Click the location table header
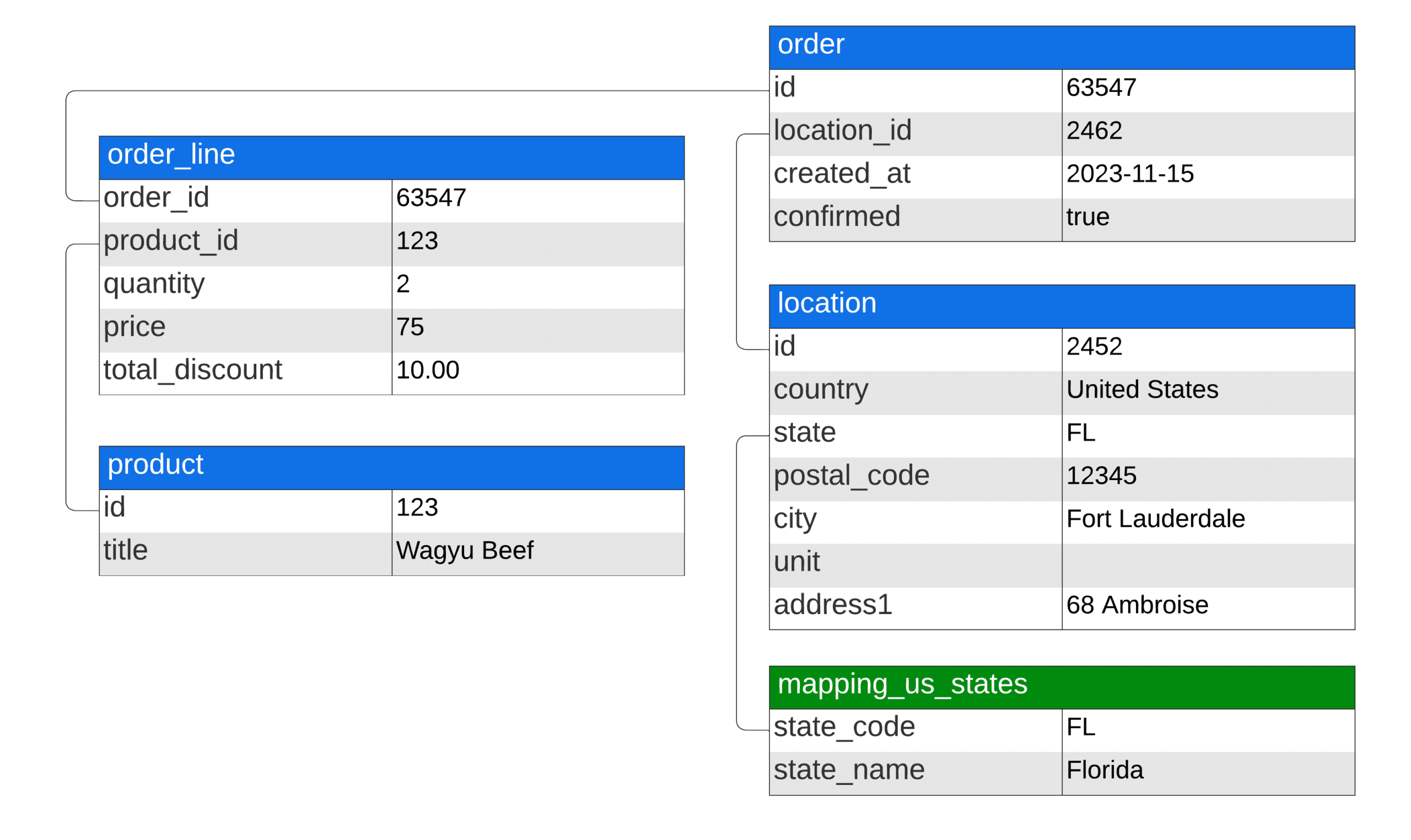The image size is (1411, 840). (x=1060, y=306)
